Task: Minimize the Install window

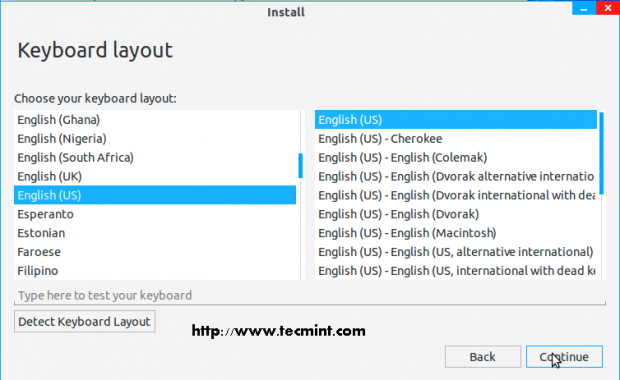Action: coord(584,8)
